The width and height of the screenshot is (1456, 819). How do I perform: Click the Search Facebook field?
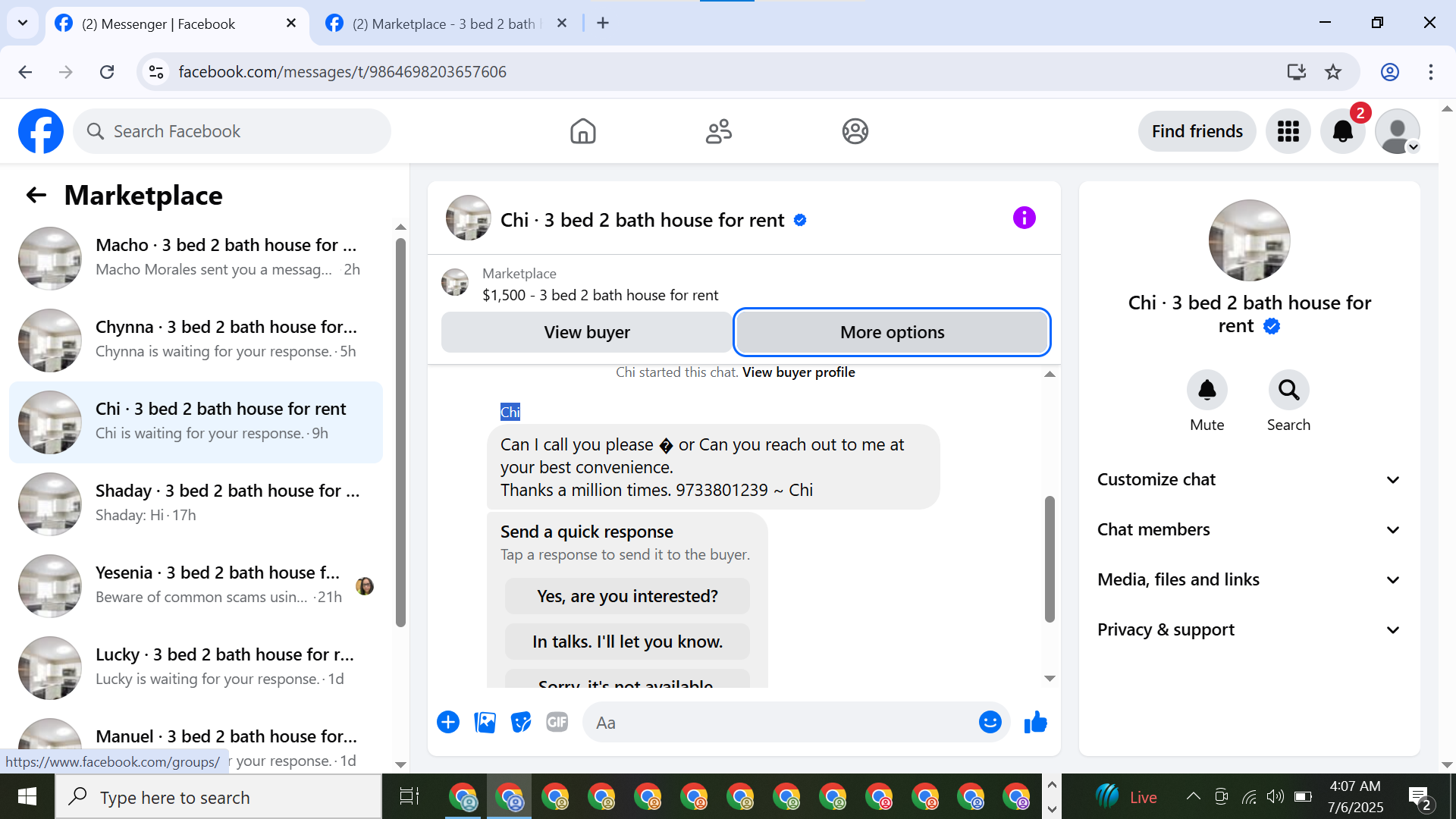click(232, 131)
